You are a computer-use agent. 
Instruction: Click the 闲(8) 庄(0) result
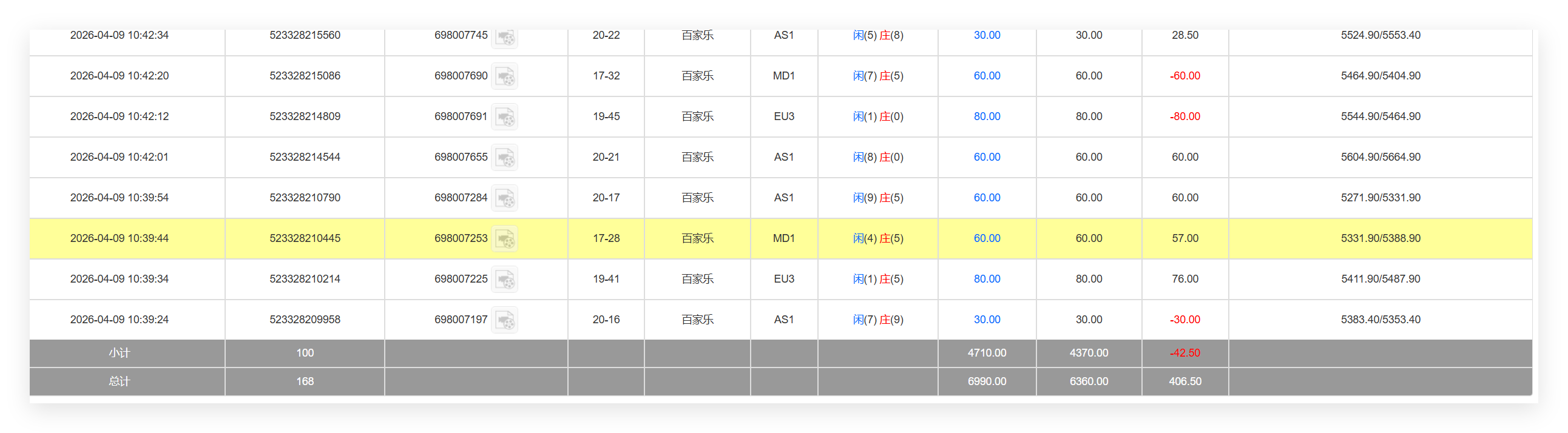click(877, 158)
